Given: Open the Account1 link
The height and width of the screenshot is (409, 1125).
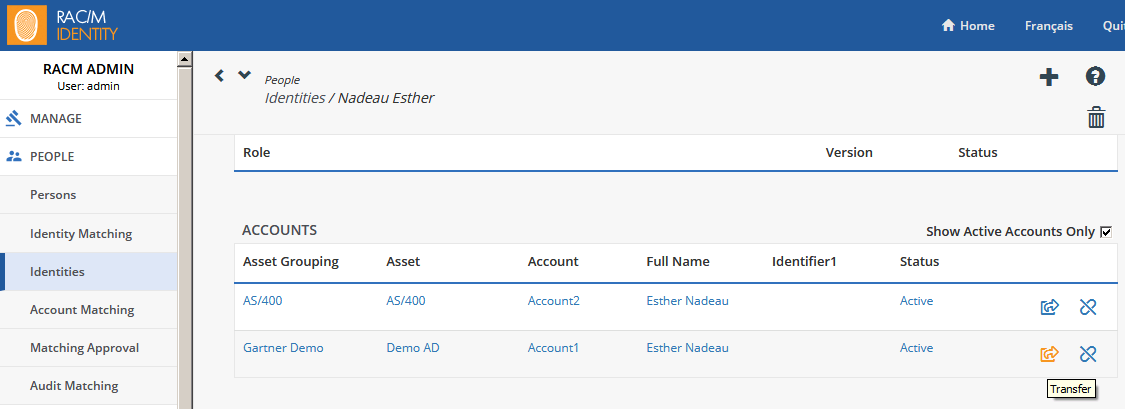Looking at the screenshot, I should tap(553, 348).
